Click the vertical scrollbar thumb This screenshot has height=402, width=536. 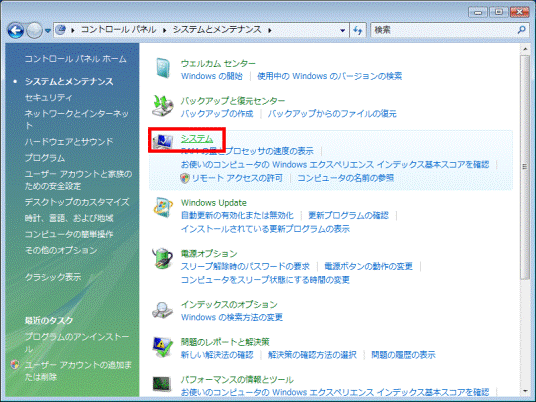525,168
